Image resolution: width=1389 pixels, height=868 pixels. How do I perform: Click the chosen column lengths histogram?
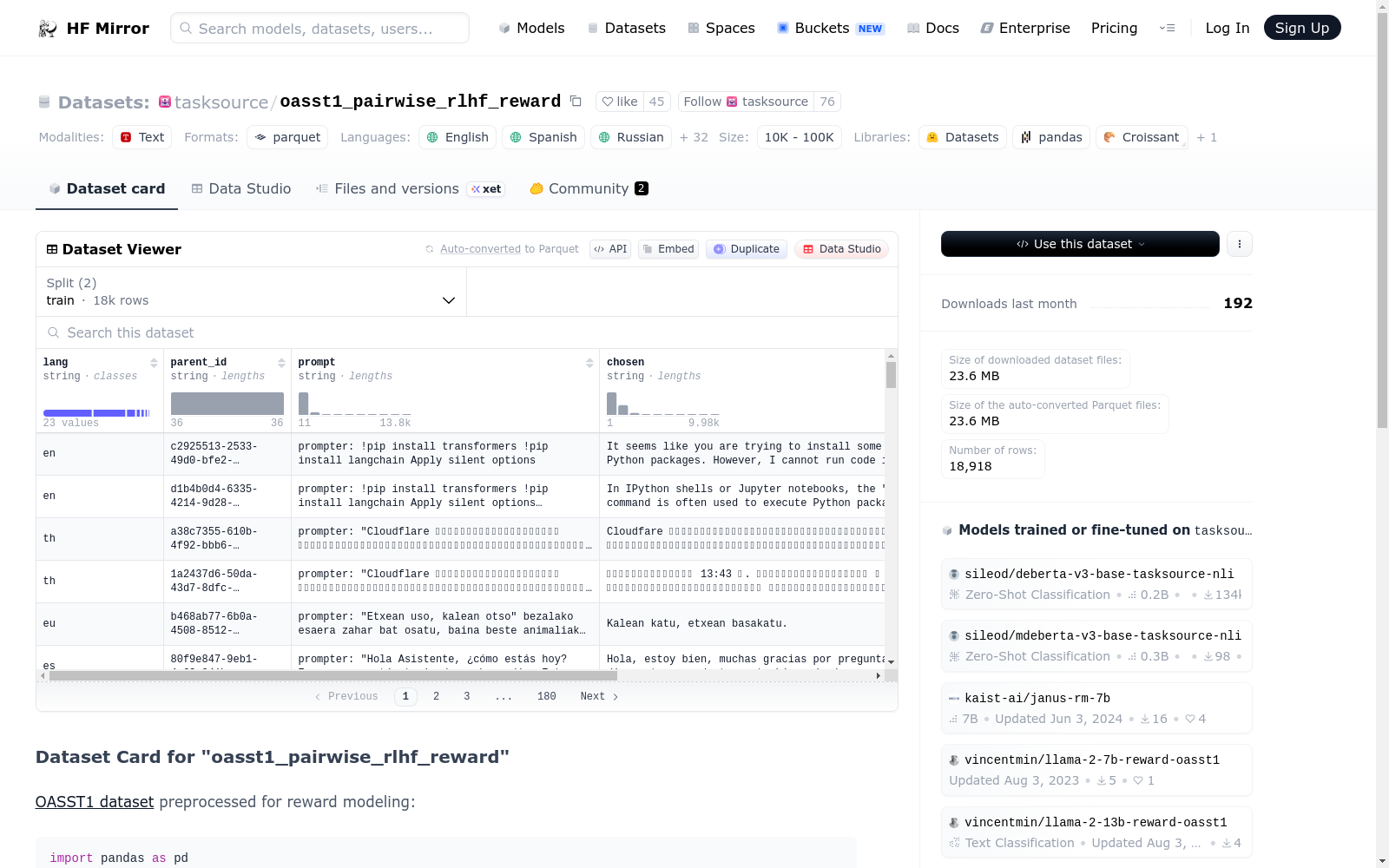coord(662,404)
